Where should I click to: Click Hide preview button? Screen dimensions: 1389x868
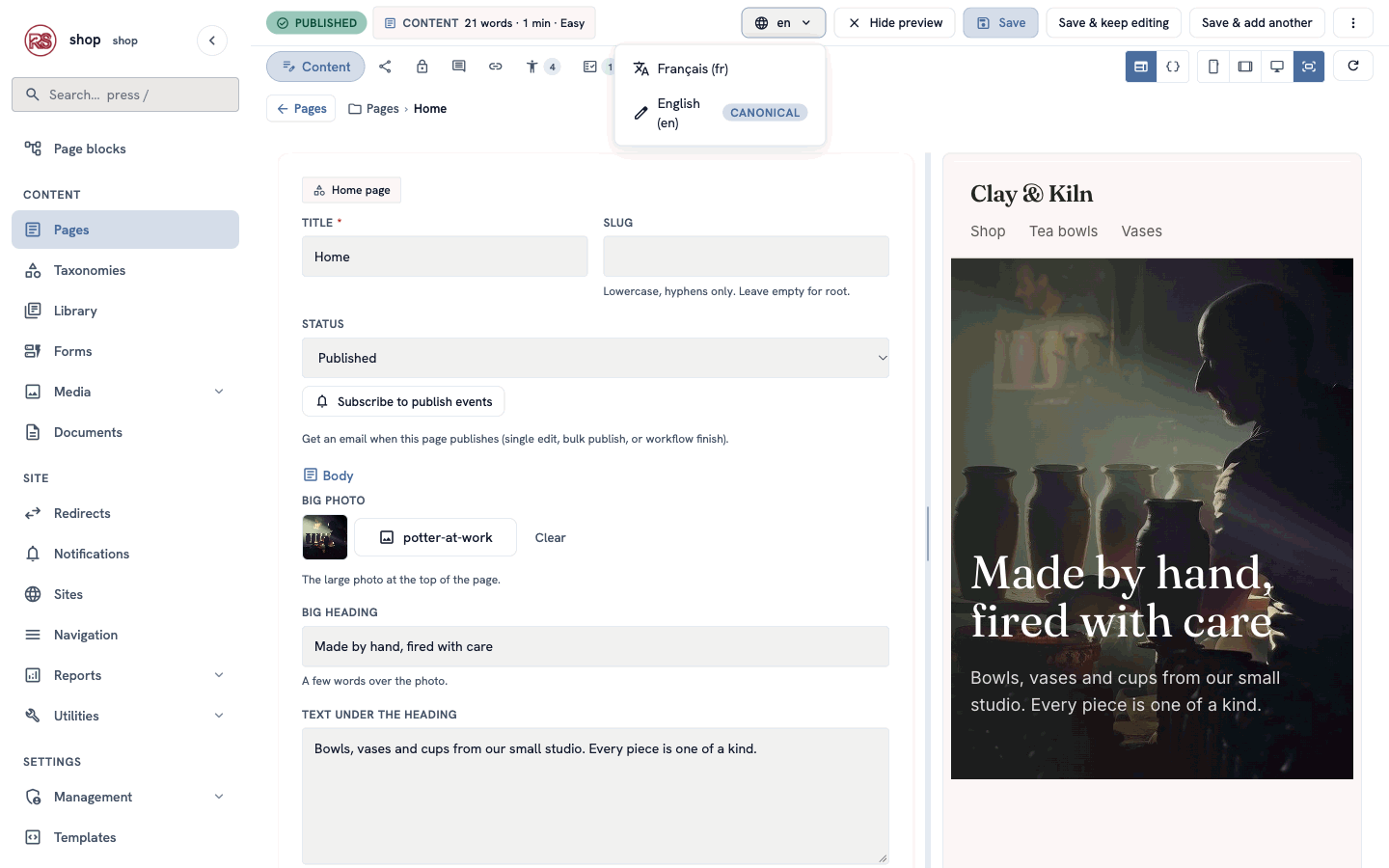(x=894, y=23)
